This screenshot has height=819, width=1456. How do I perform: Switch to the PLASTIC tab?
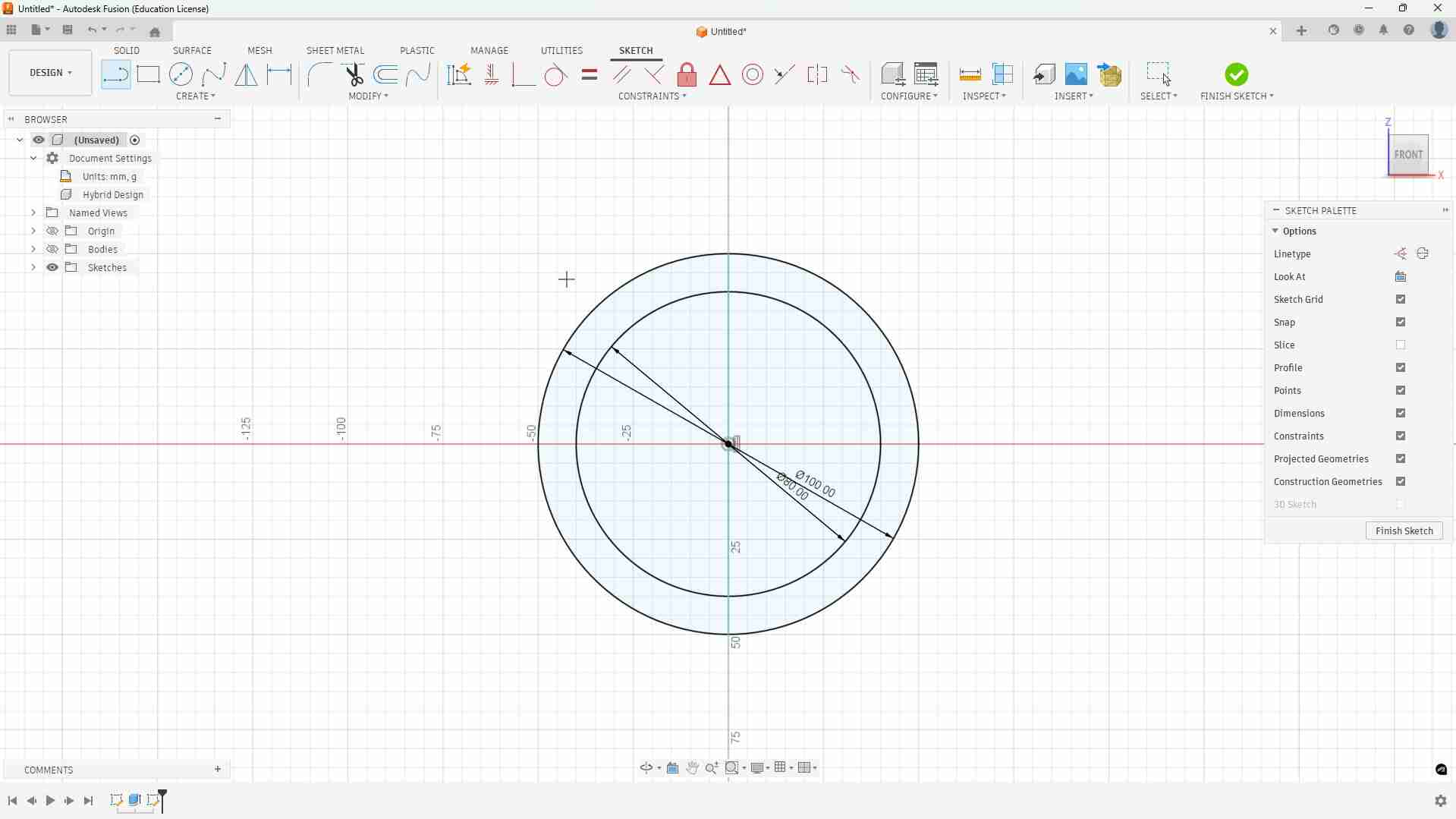point(417,51)
